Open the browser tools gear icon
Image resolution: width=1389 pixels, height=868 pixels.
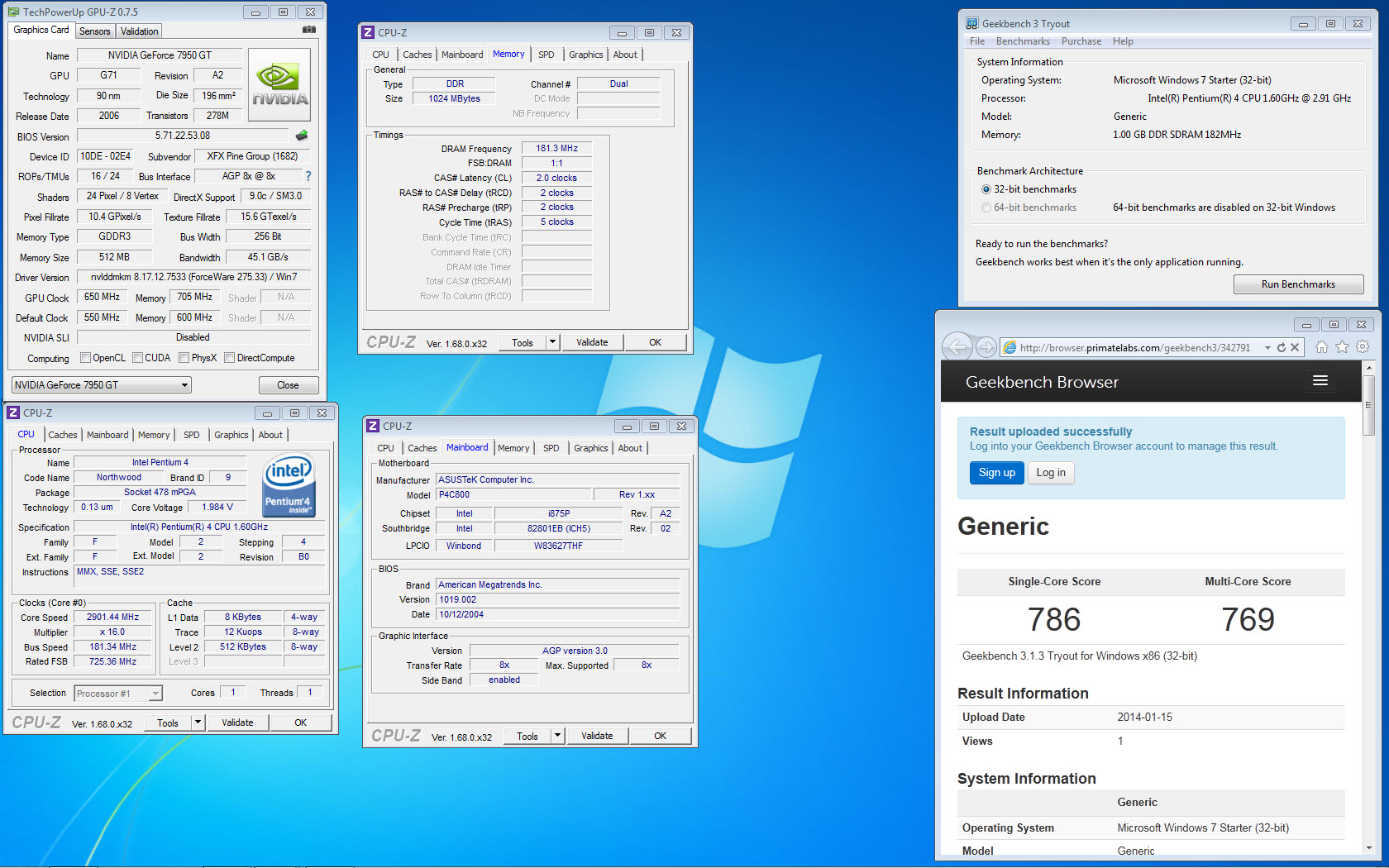coord(1363,347)
